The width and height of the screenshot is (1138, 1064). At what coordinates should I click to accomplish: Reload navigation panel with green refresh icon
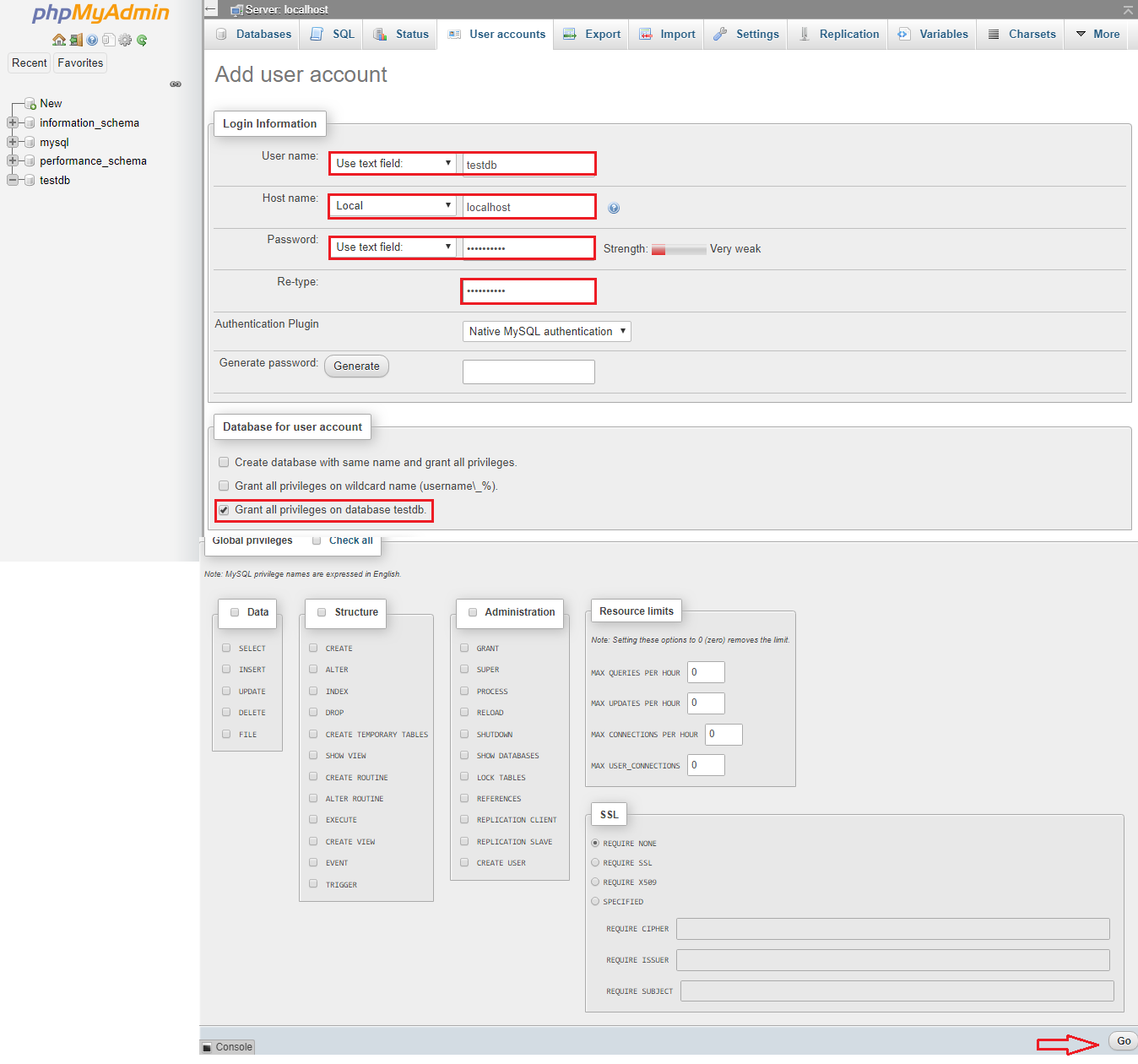pos(142,40)
